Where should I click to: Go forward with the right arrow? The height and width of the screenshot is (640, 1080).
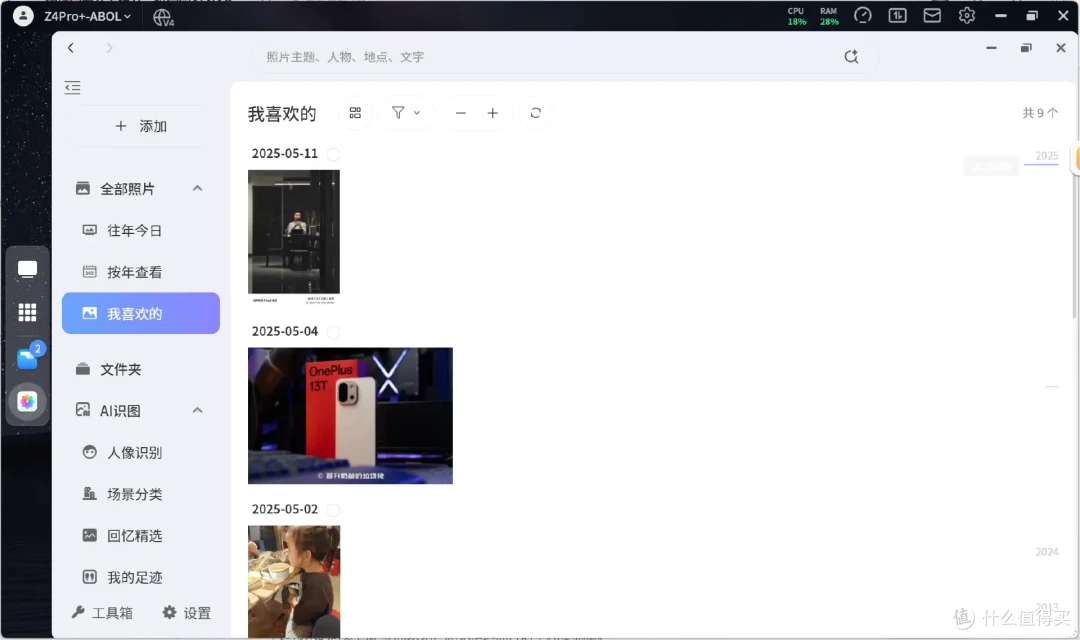pyautogui.click(x=109, y=48)
